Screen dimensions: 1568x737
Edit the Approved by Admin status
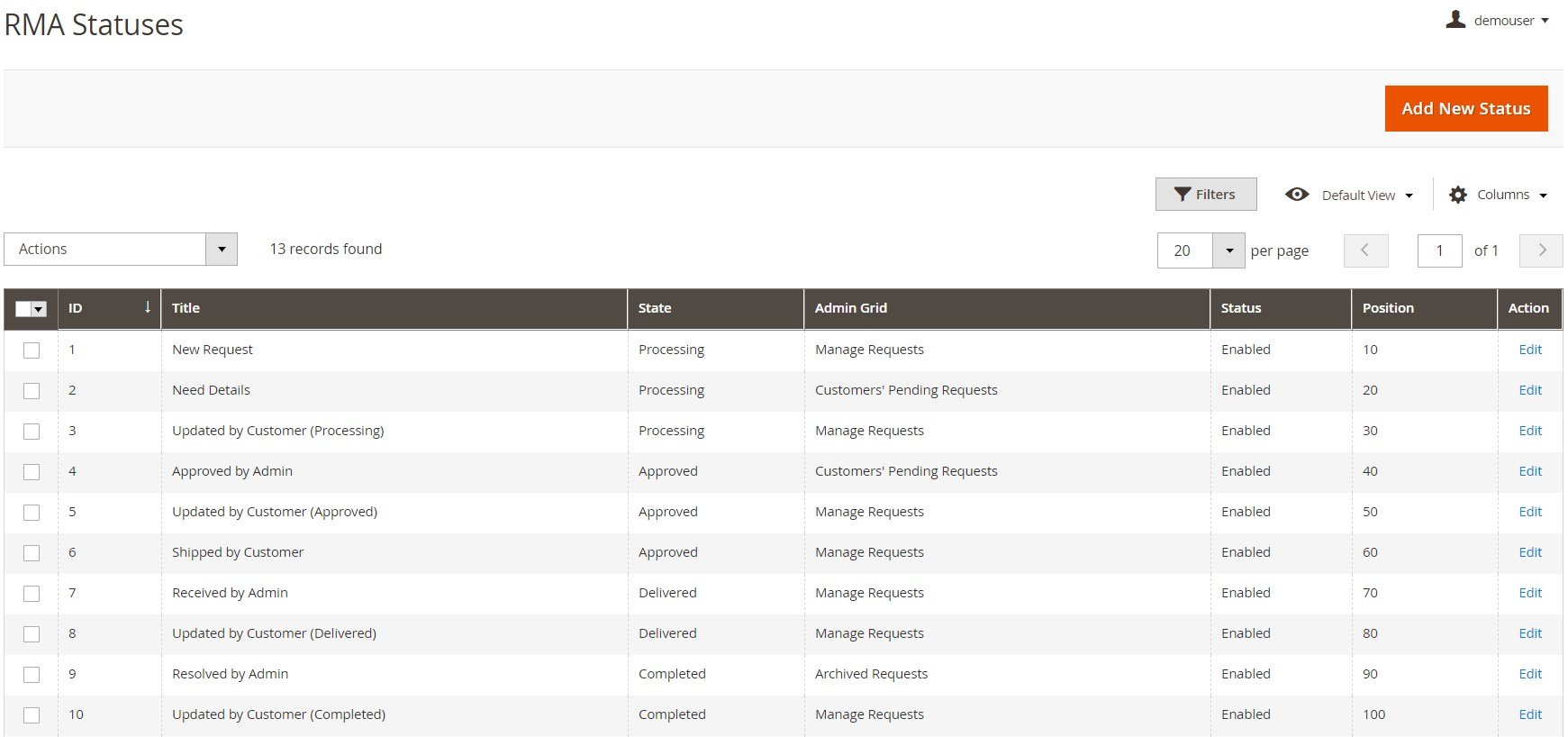click(x=1530, y=471)
